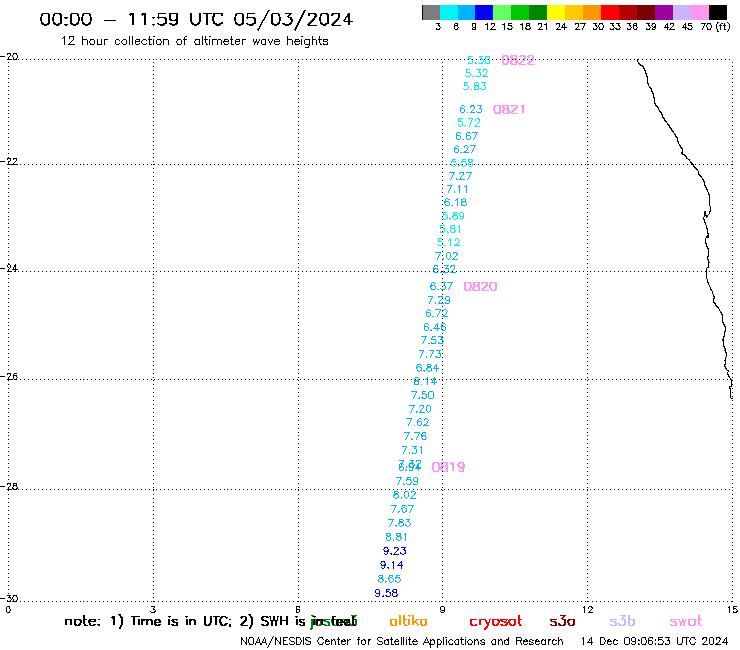The height and width of the screenshot is (650, 740).
Task: Click wave height value 7.62
Action: (x=418, y=422)
